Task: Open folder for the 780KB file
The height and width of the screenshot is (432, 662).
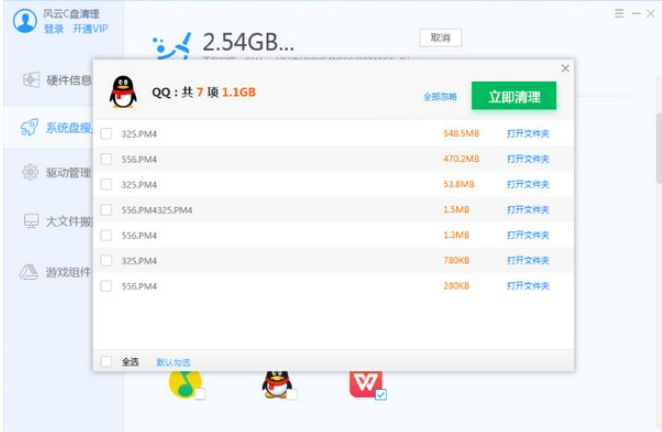Action: 528,261
